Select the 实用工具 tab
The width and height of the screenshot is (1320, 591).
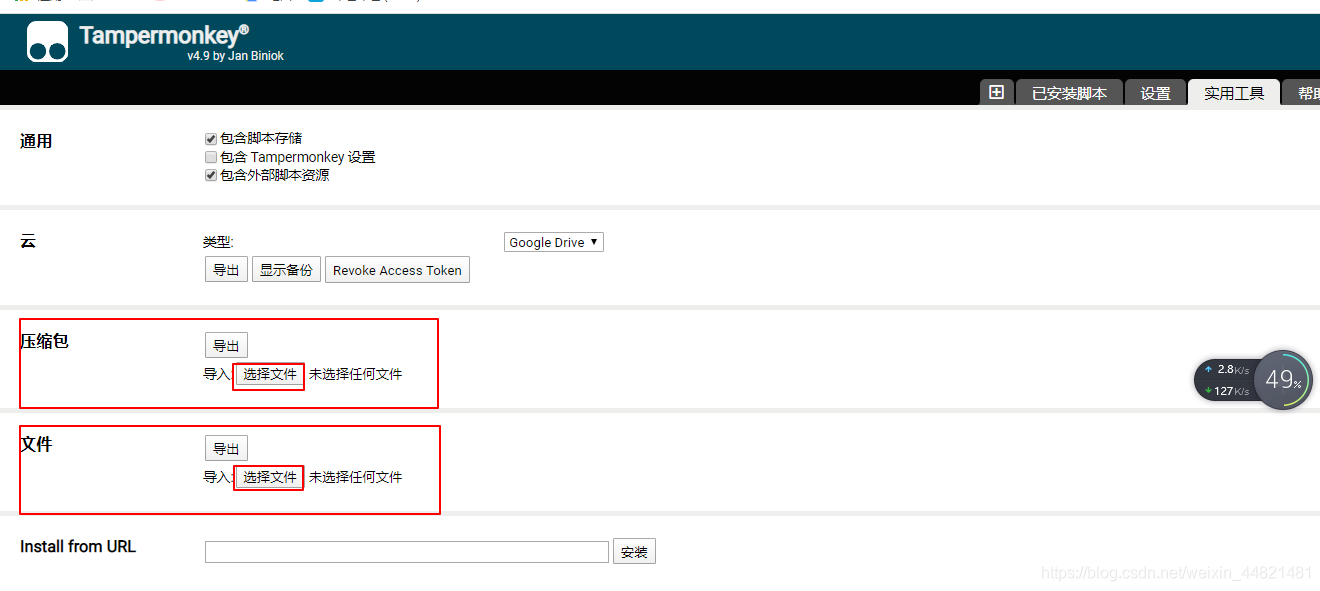(x=1234, y=93)
